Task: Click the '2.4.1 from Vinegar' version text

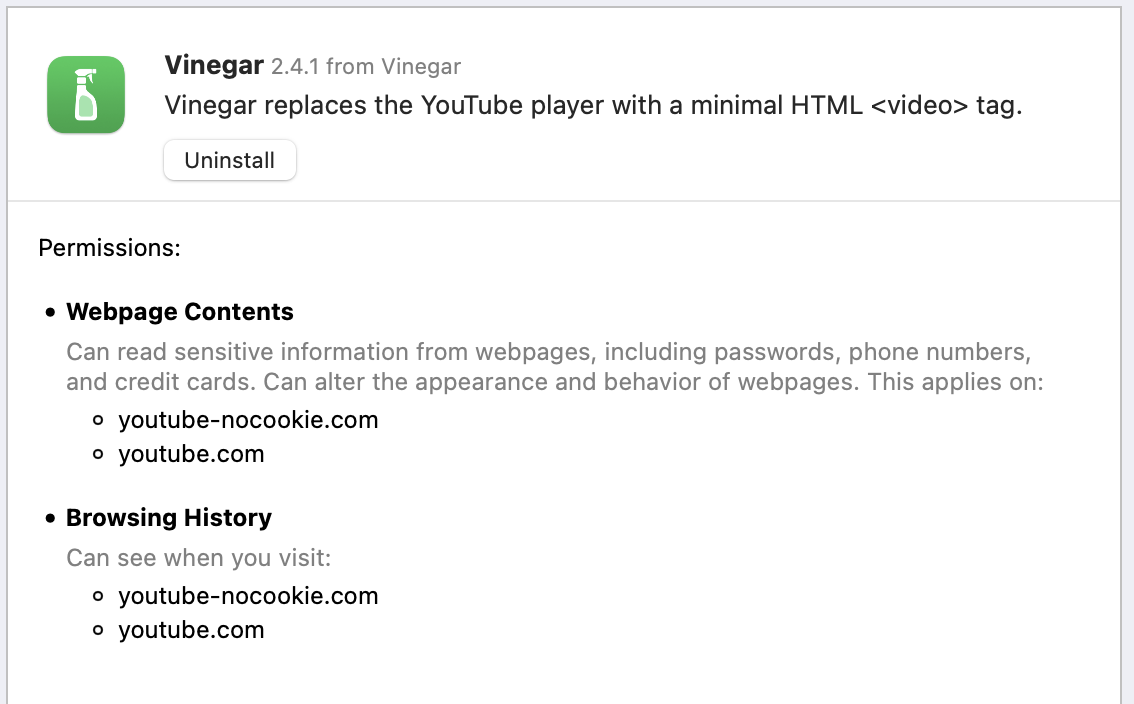Action: pyautogui.click(x=366, y=67)
